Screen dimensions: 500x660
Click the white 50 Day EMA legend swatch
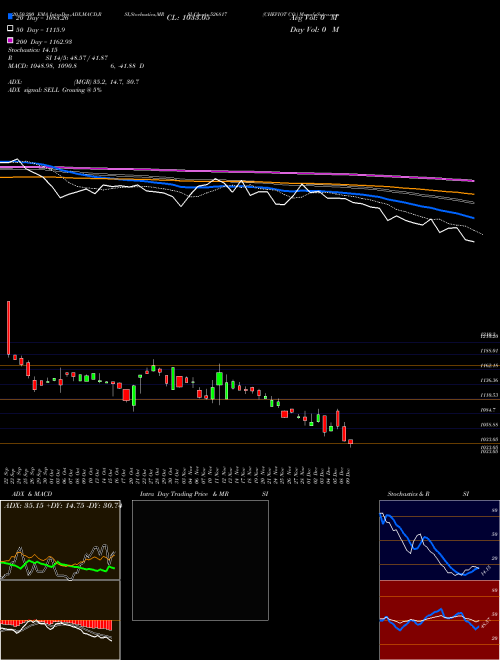[10, 28]
